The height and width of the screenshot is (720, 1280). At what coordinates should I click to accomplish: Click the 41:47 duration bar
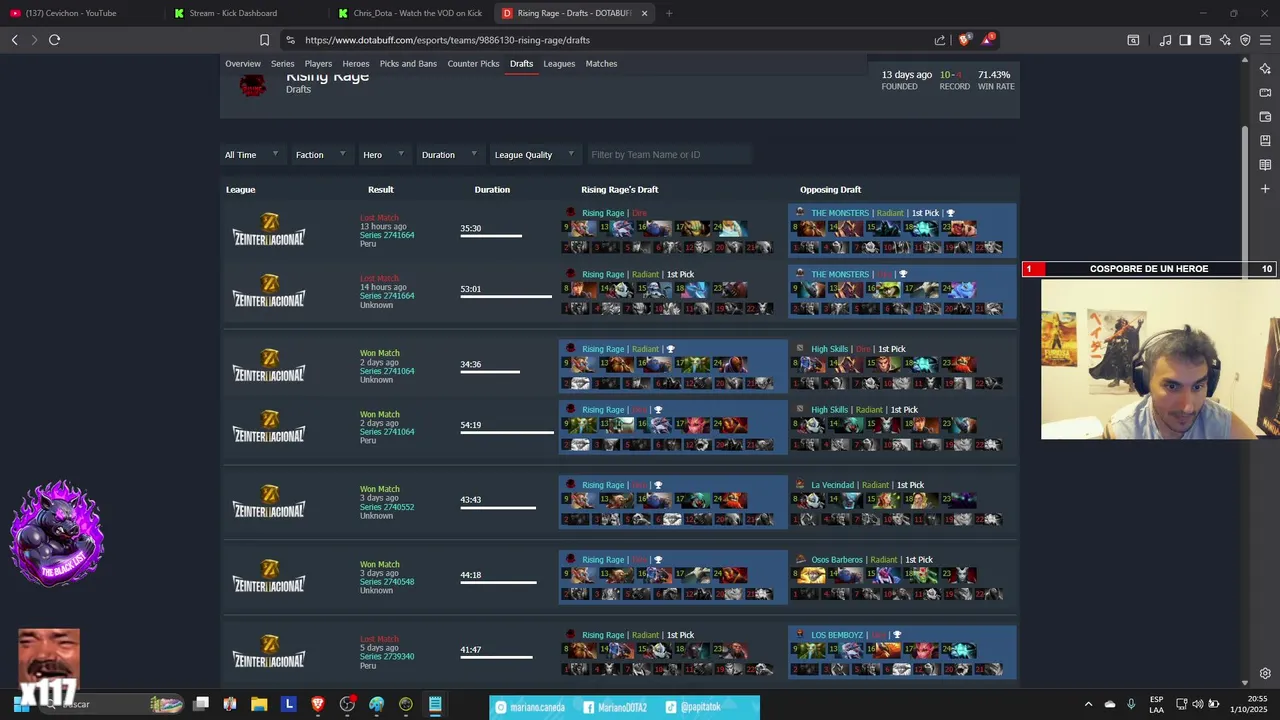(496, 658)
